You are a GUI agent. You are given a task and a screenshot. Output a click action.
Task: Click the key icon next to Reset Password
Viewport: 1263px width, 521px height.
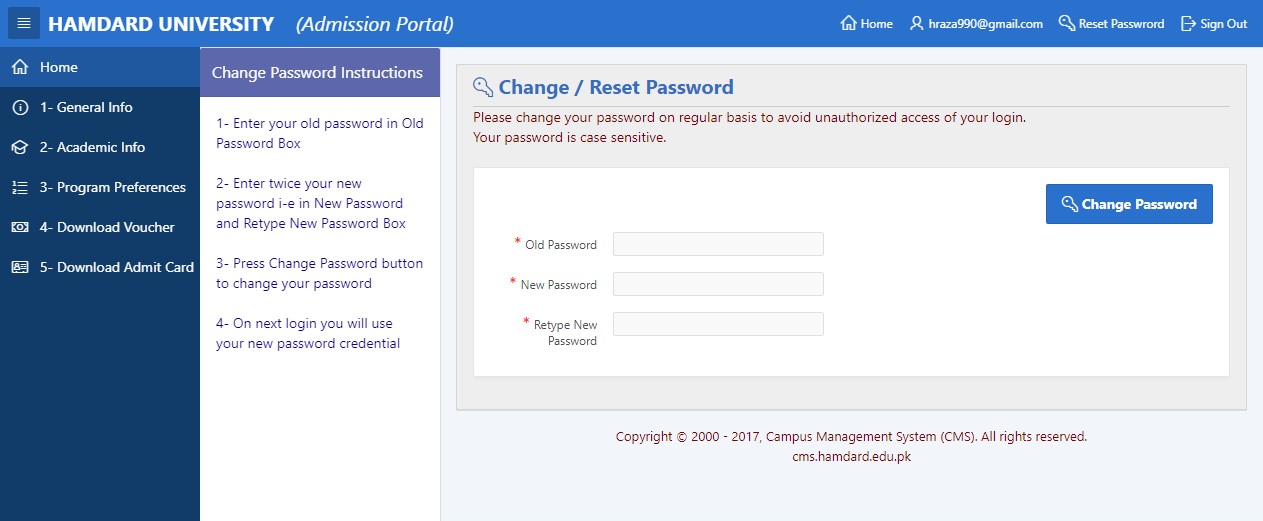[1066, 24]
